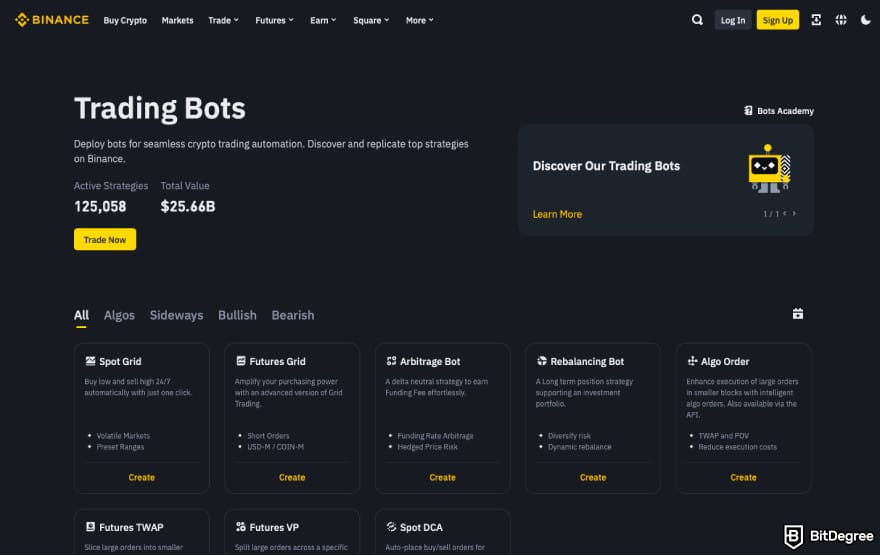
Task: Select the All tab
Action: click(x=81, y=315)
